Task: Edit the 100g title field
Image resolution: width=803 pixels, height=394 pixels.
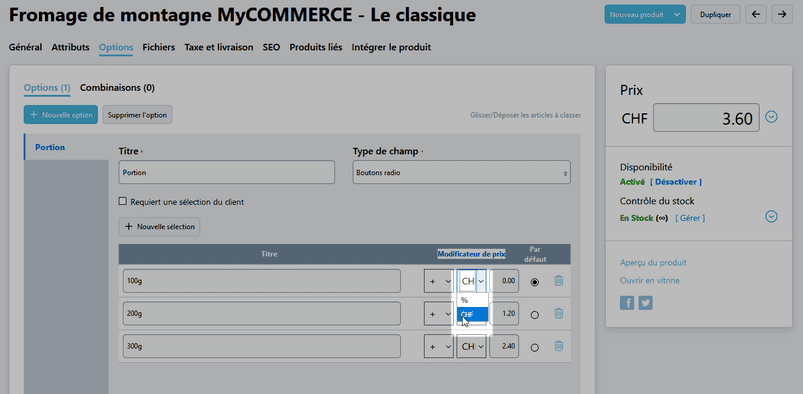Action: [x=262, y=281]
